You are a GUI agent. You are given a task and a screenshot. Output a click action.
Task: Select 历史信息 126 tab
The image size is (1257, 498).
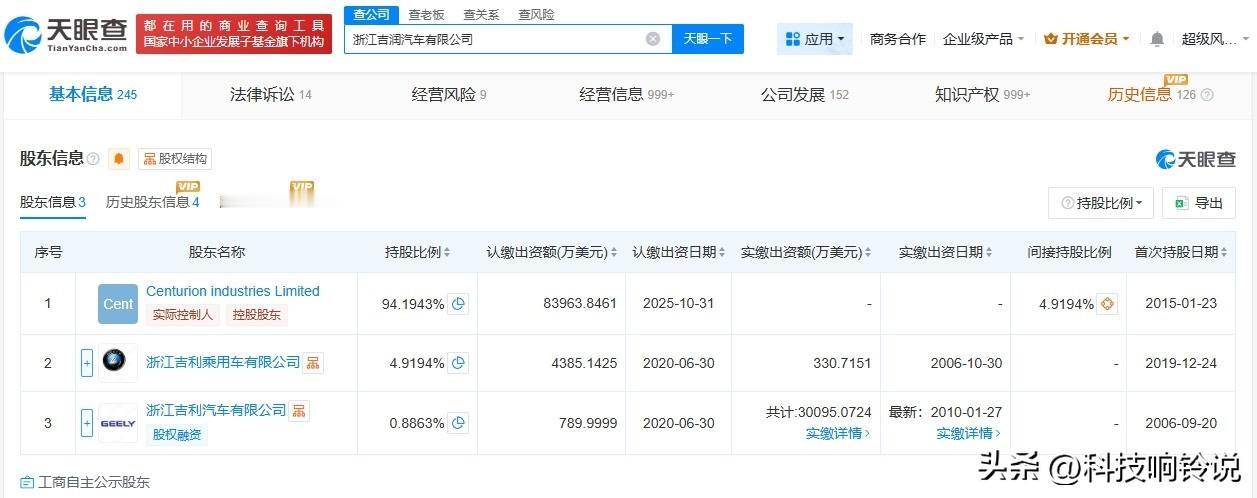point(1152,94)
